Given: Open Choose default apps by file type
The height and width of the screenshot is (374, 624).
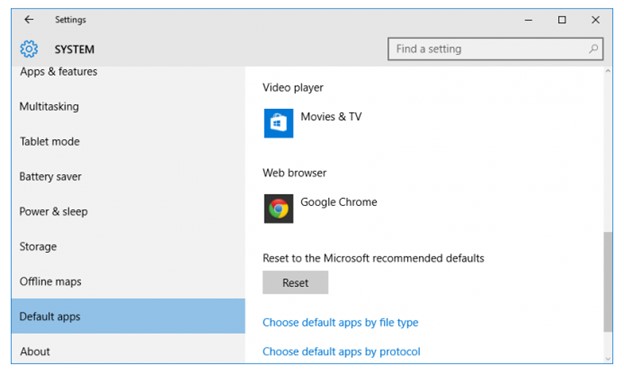Looking at the screenshot, I should pyautogui.click(x=340, y=322).
